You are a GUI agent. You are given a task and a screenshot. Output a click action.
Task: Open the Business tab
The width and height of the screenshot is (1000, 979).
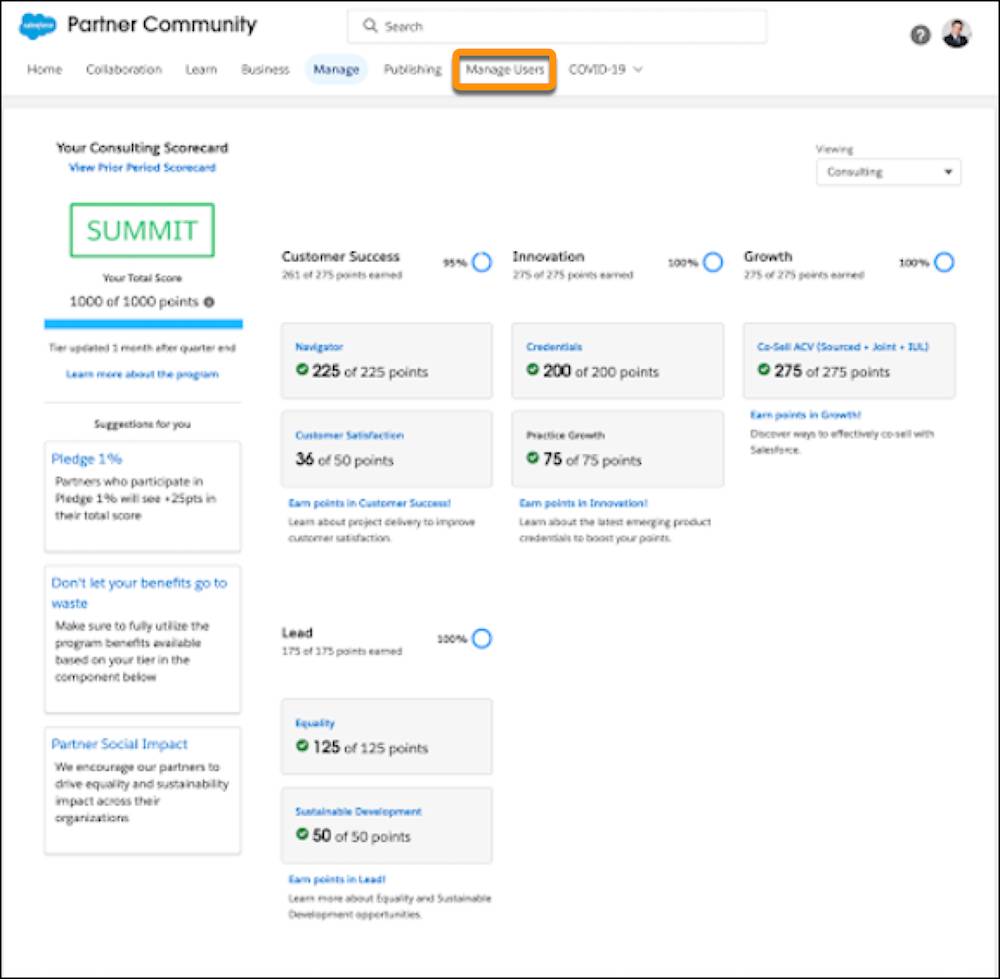coord(265,70)
